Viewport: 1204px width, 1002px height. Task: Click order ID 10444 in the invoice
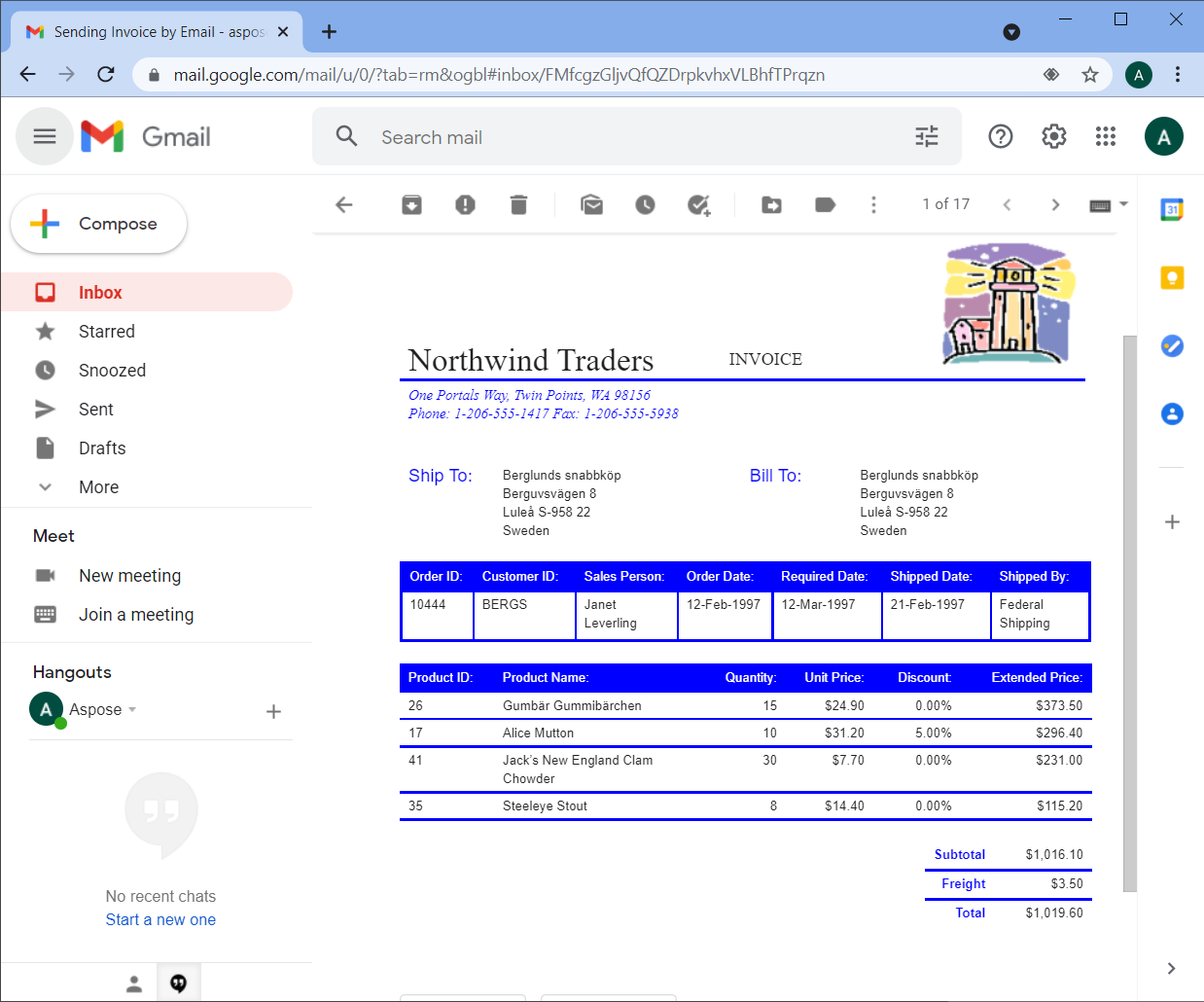pos(428,605)
